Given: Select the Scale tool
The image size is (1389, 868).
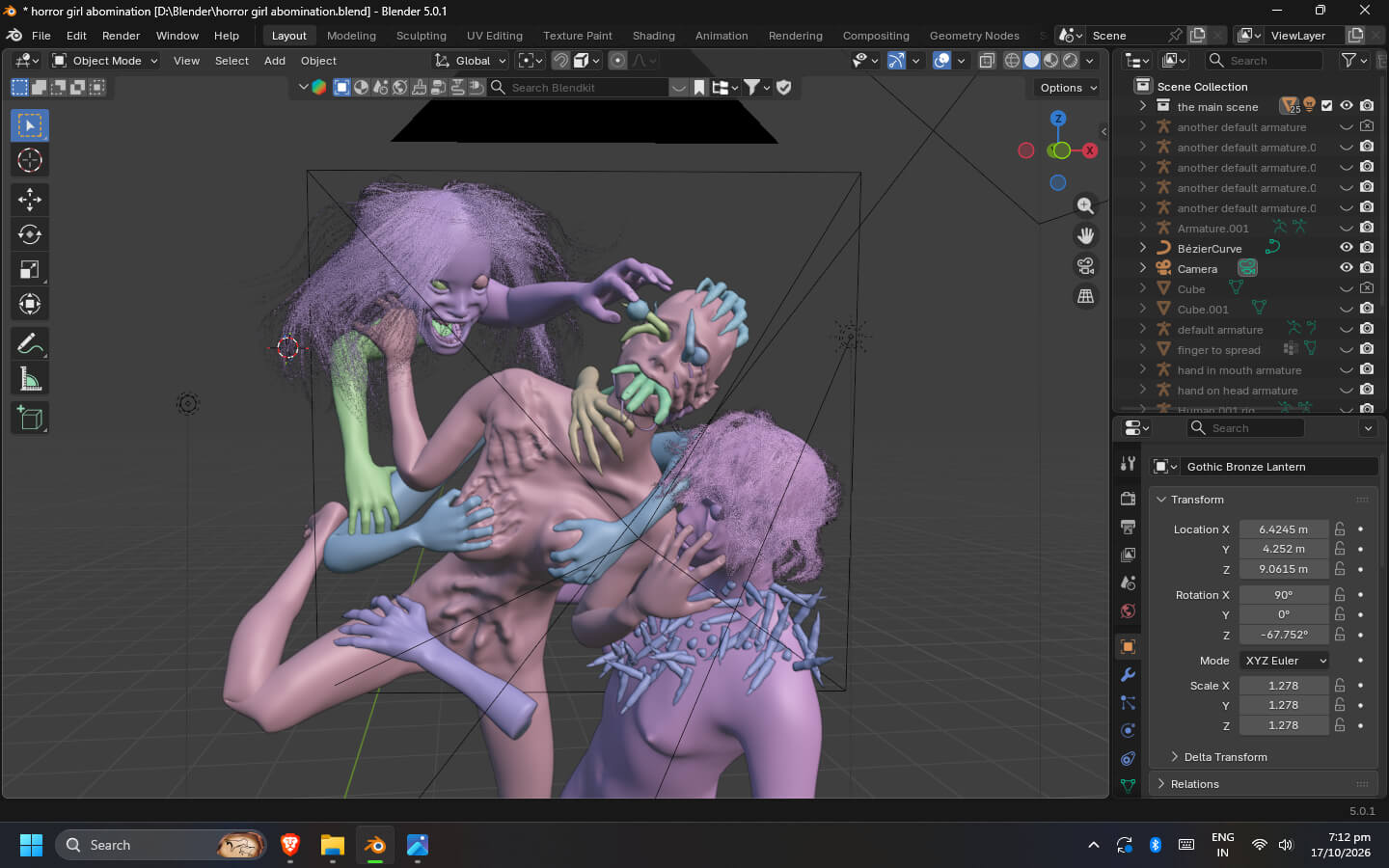Looking at the screenshot, I should click(x=30, y=269).
